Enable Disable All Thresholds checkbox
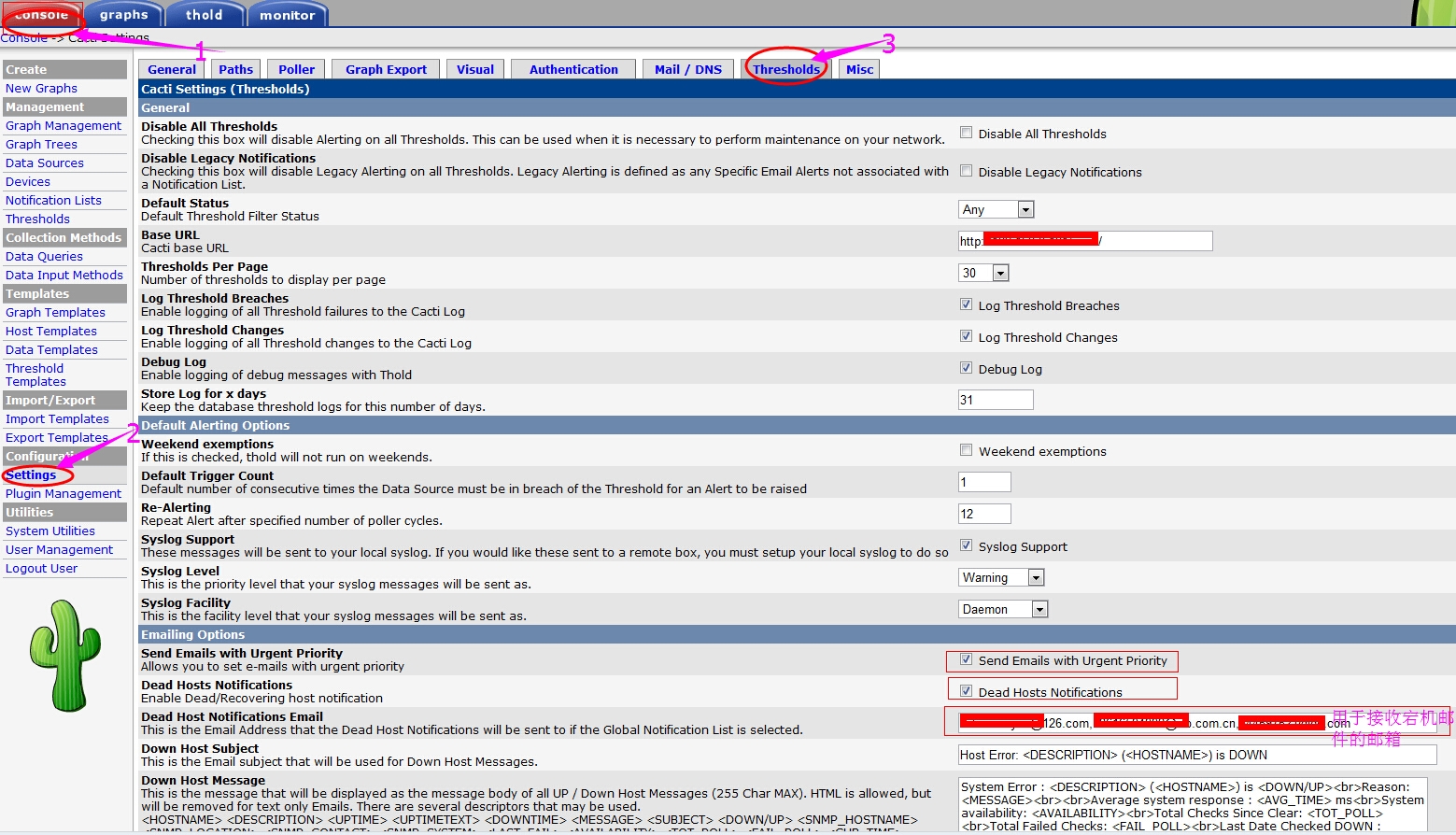 (967, 133)
